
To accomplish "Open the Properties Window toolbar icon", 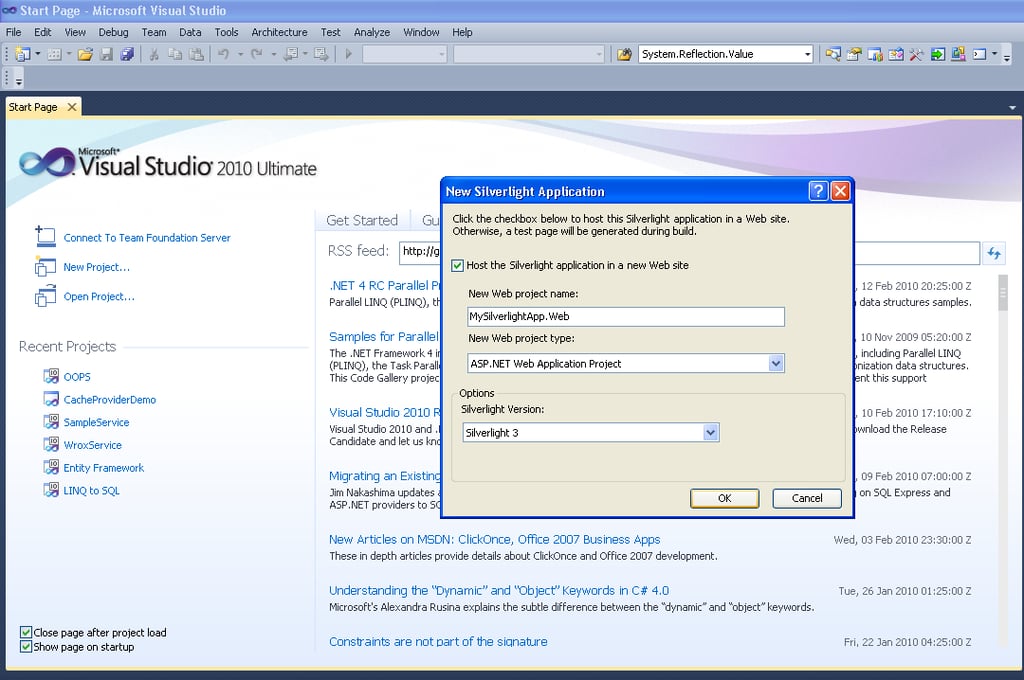I will (x=854, y=54).
